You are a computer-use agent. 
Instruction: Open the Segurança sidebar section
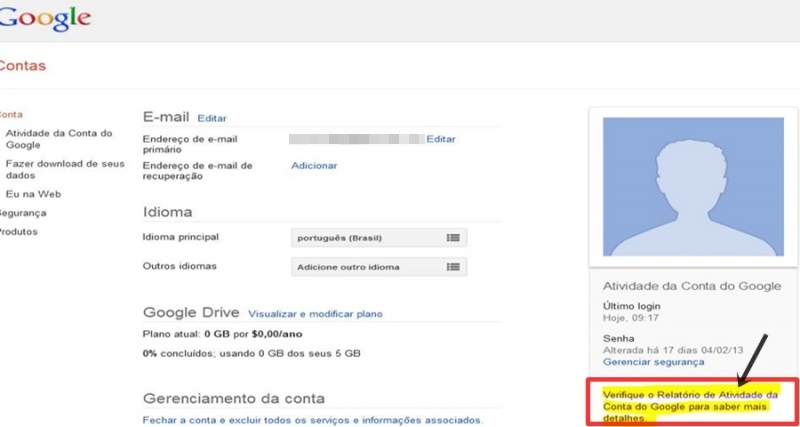point(22,213)
